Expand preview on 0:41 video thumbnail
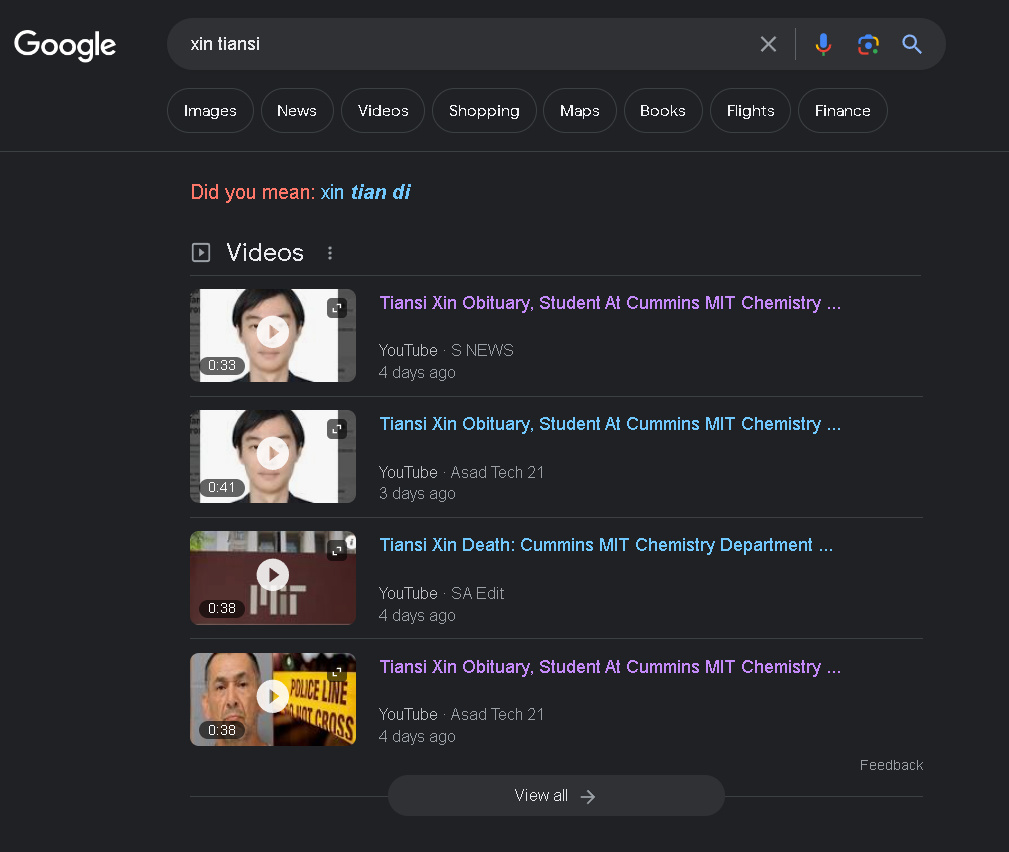The image size is (1009, 852). pos(337,429)
